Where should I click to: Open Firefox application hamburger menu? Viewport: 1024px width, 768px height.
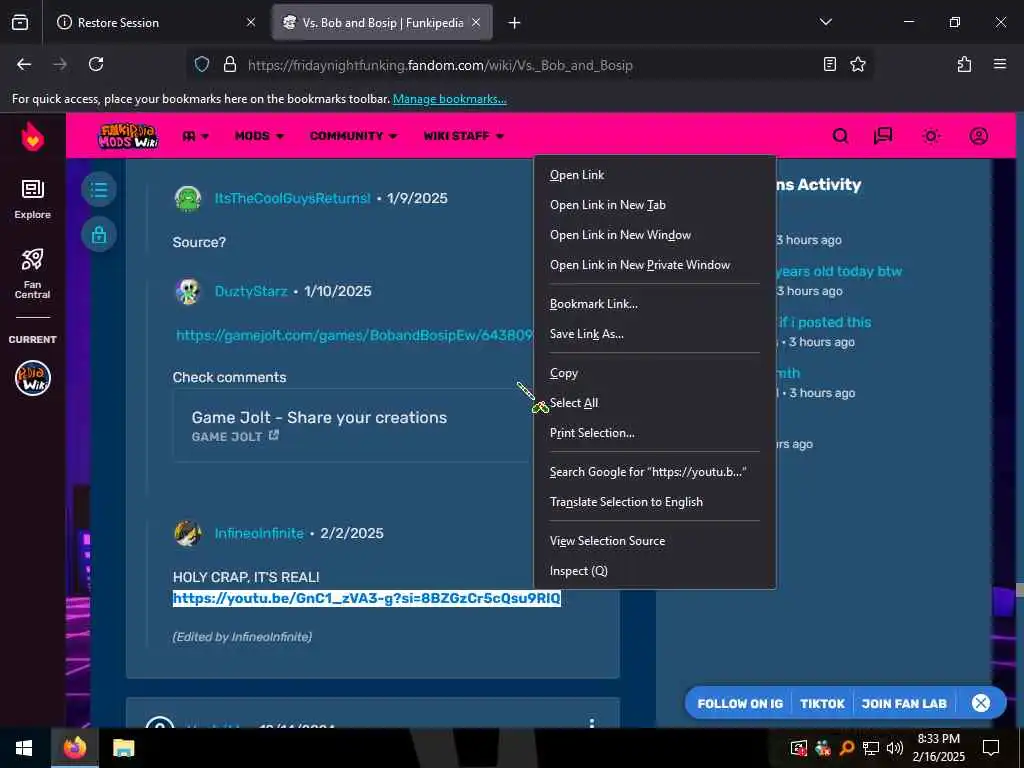[x=999, y=64]
